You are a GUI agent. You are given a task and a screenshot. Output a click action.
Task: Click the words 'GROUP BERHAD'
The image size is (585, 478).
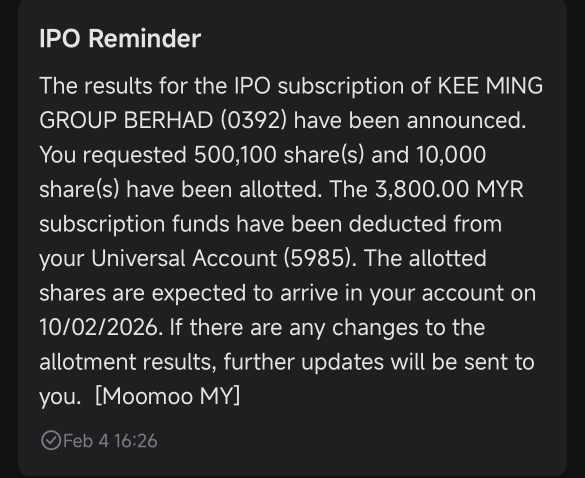tap(126, 121)
